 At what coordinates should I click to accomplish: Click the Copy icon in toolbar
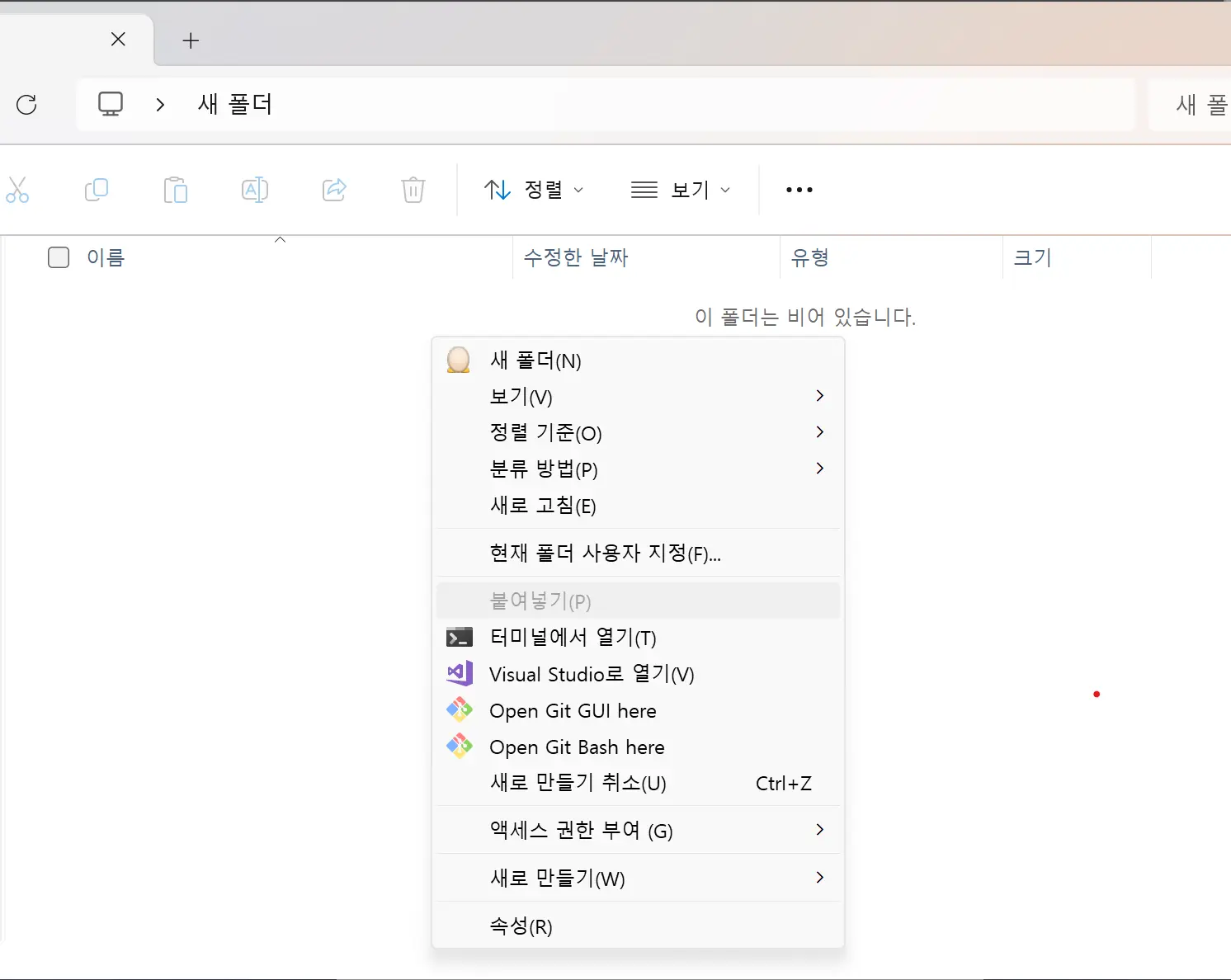tap(97, 190)
